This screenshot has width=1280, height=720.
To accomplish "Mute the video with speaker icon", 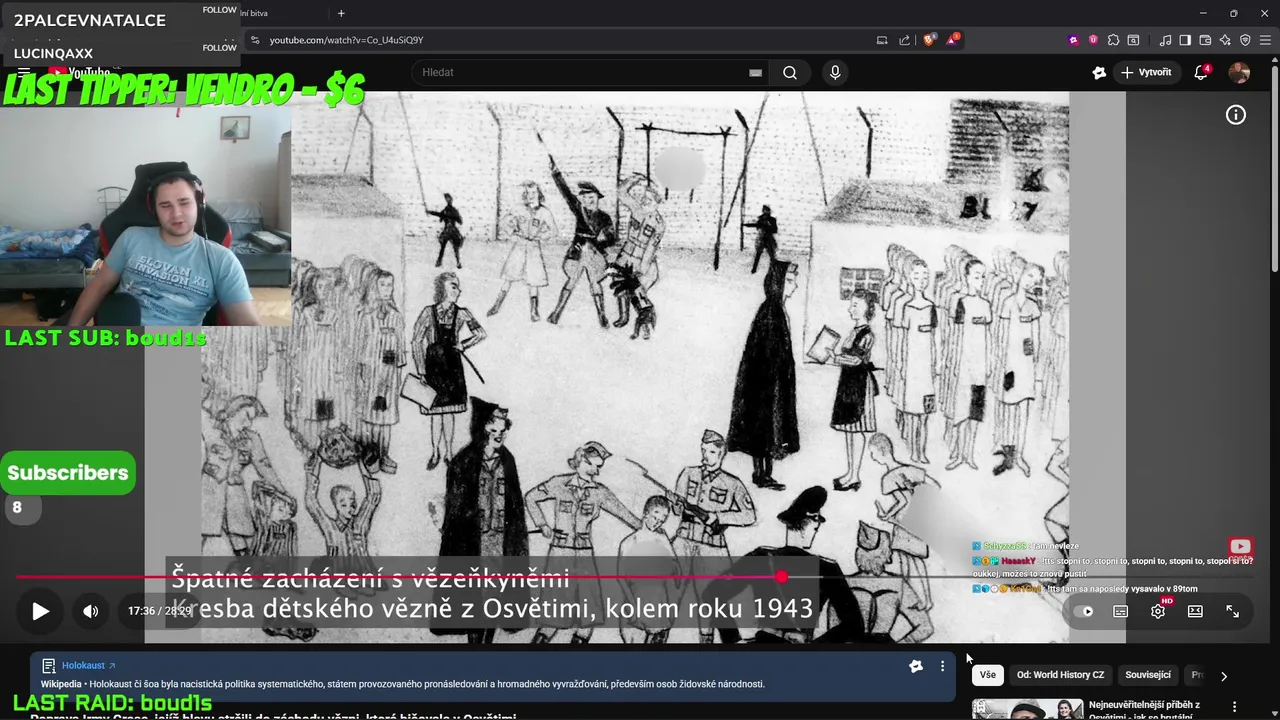I will click(91, 611).
